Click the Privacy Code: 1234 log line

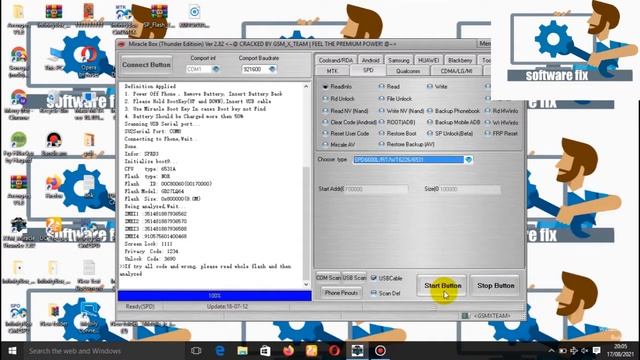pyautogui.click(x=151, y=251)
